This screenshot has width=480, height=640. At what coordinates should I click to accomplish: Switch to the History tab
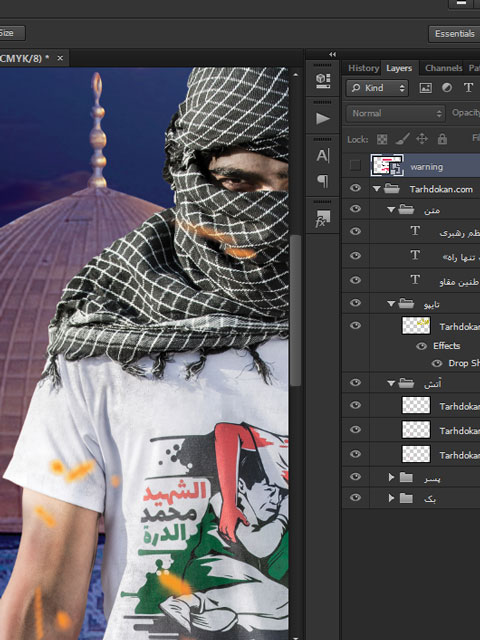(363, 68)
